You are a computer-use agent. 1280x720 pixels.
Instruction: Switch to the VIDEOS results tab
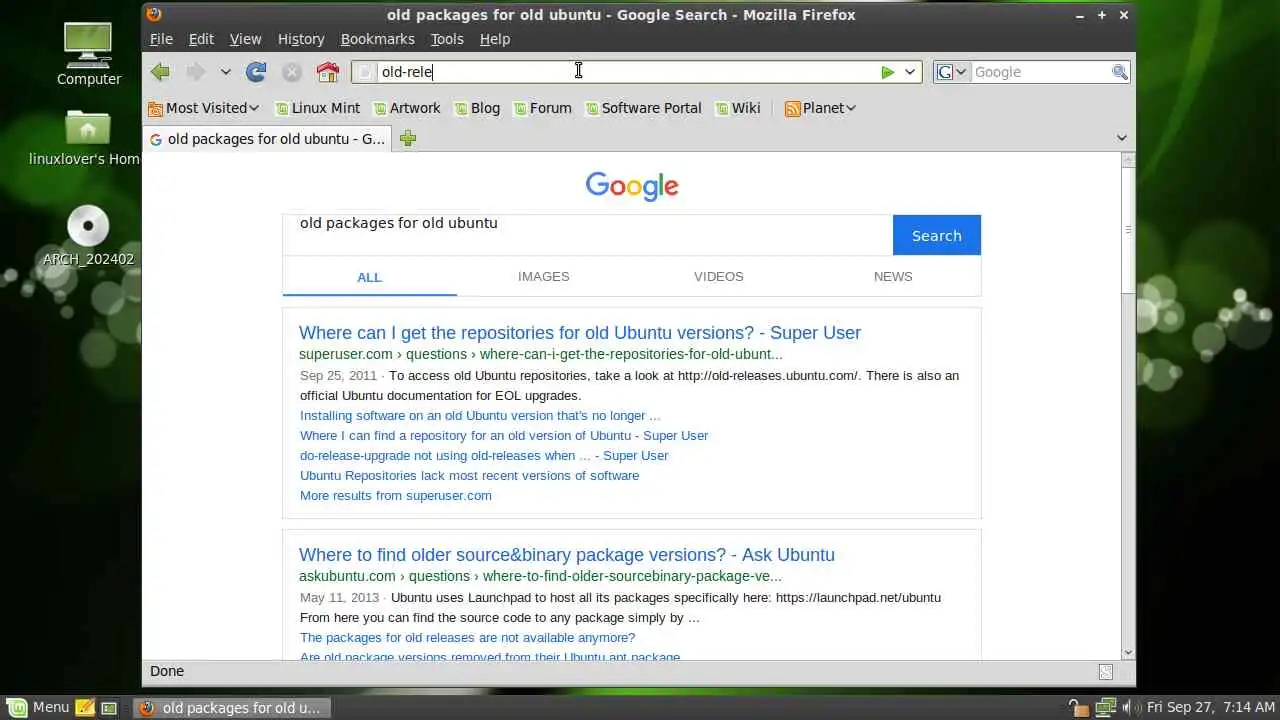(x=719, y=276)
